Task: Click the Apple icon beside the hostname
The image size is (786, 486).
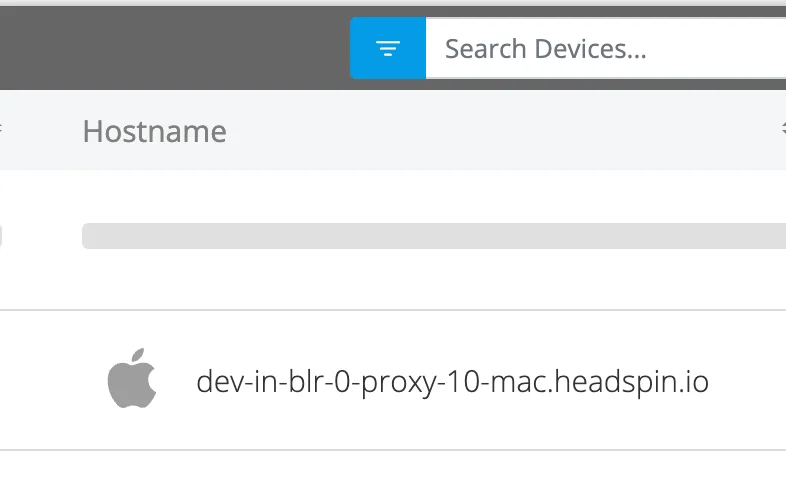Action: (x=132, y=378)
